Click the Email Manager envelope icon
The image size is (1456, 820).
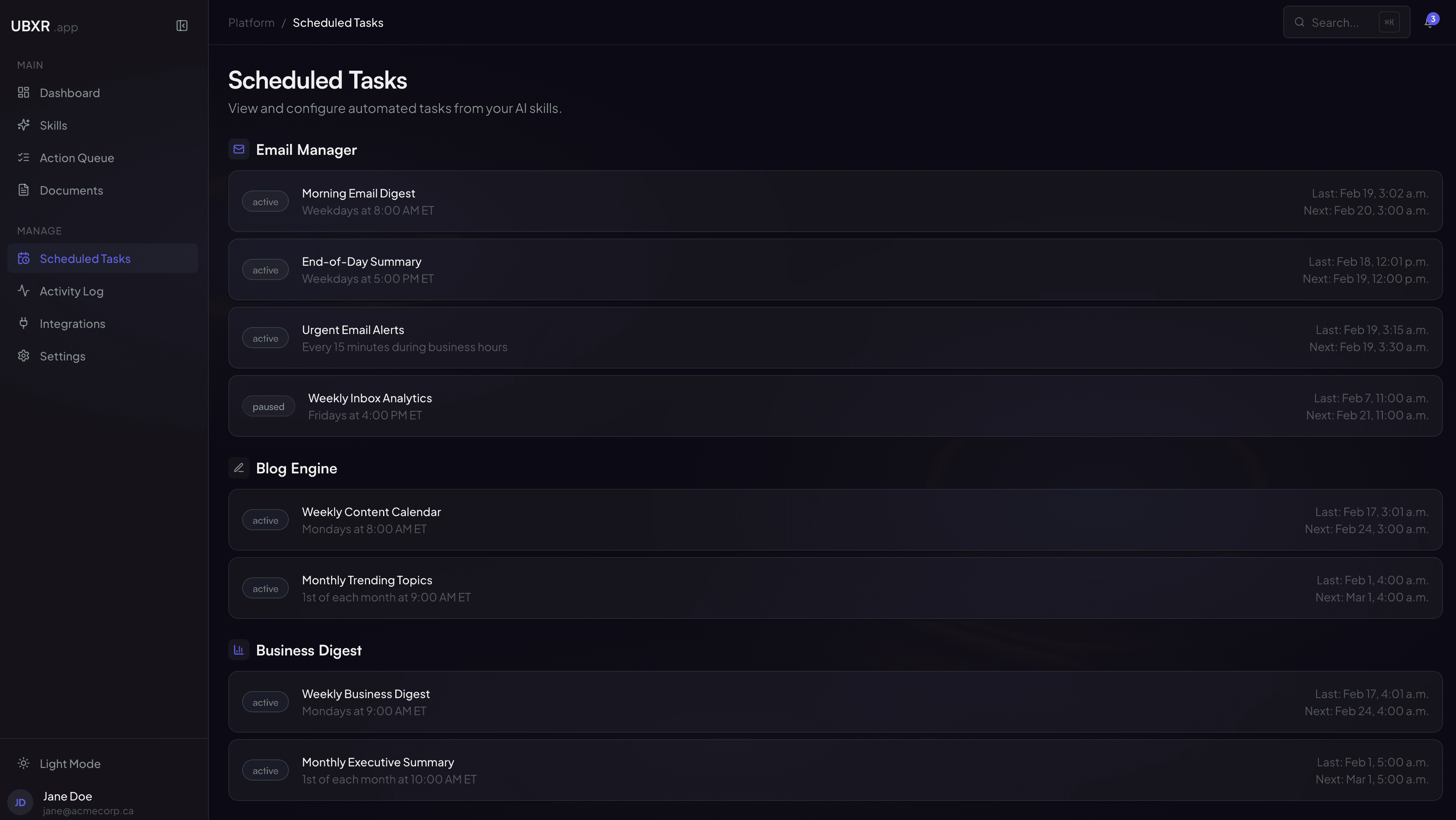point(238,149)
